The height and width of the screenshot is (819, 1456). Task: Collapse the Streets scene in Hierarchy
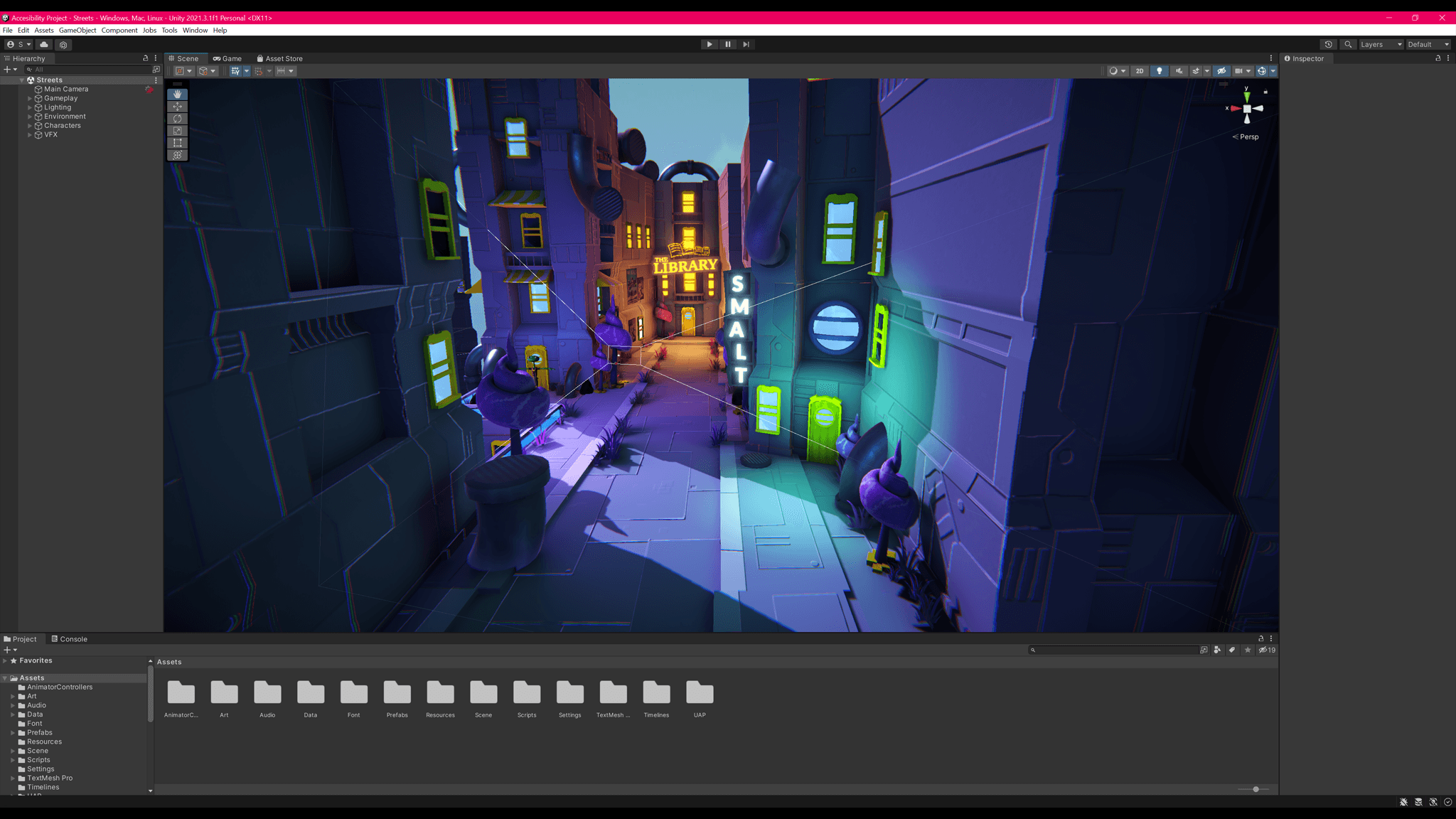click(22, 80)
